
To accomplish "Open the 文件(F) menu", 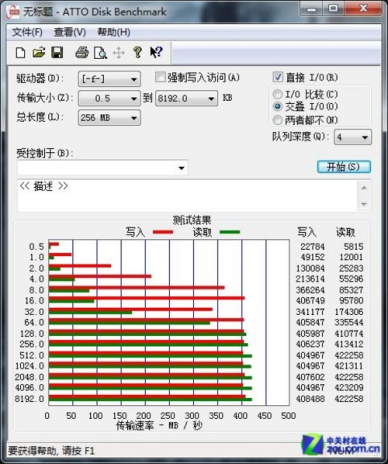I will click(27, 32).
